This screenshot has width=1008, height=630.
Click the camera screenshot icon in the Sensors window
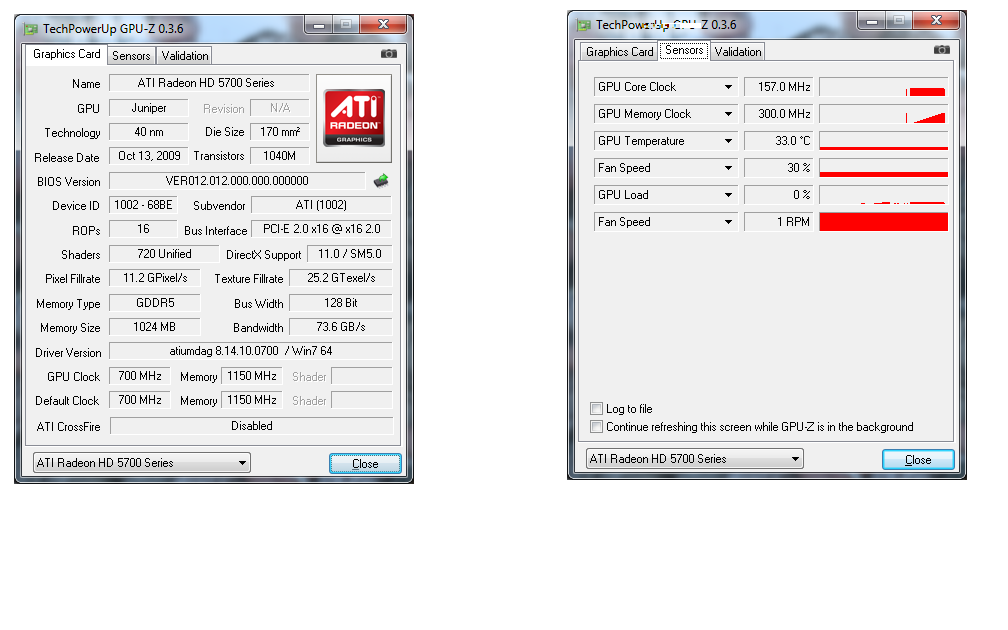pos(941,50)
